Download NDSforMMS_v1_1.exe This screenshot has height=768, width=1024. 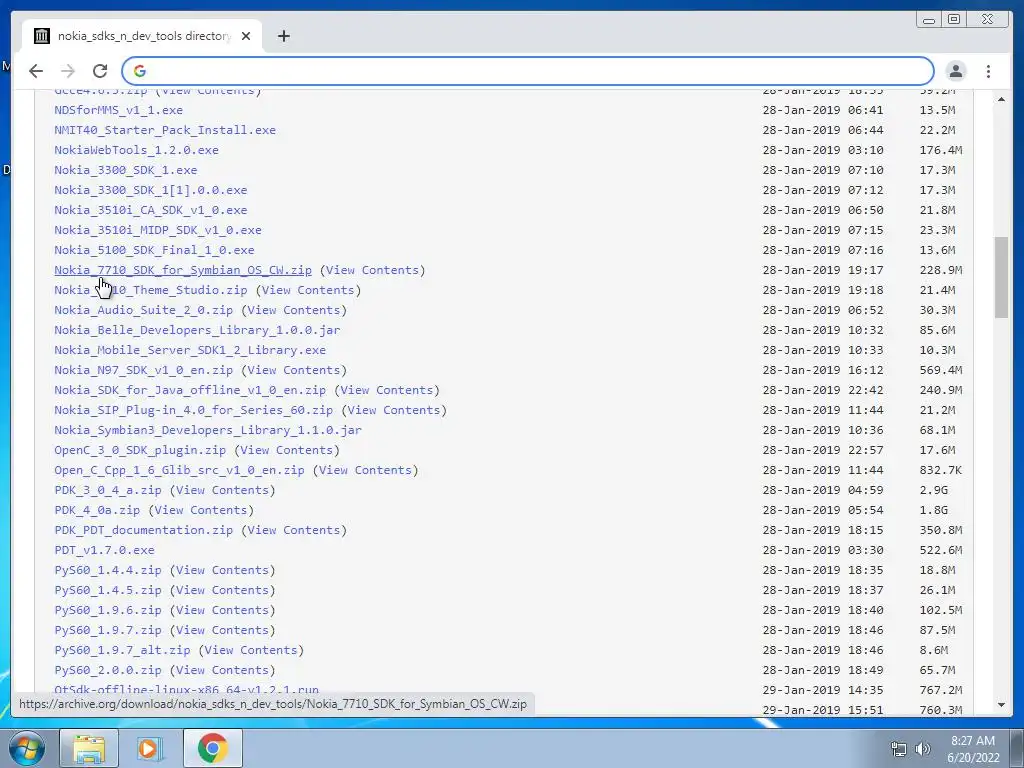[x=118, y=110]
